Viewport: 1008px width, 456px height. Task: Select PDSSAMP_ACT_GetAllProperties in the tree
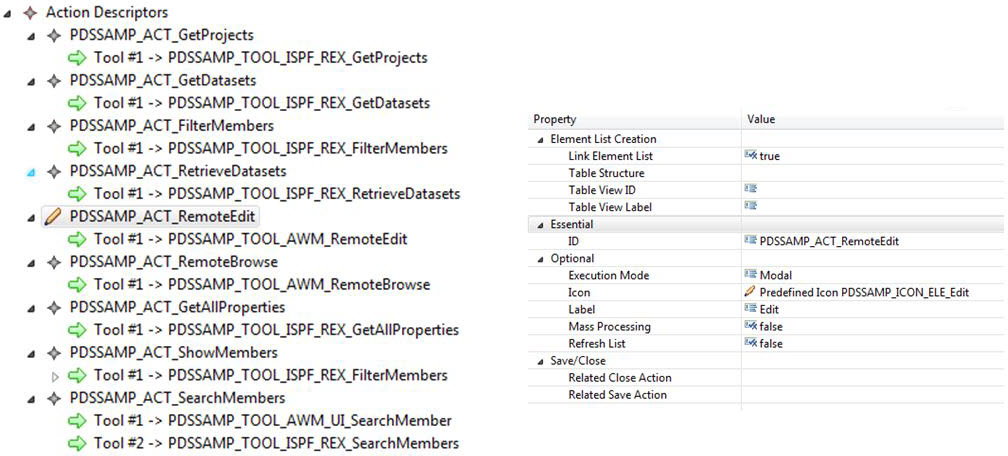(x=177, y=307)
